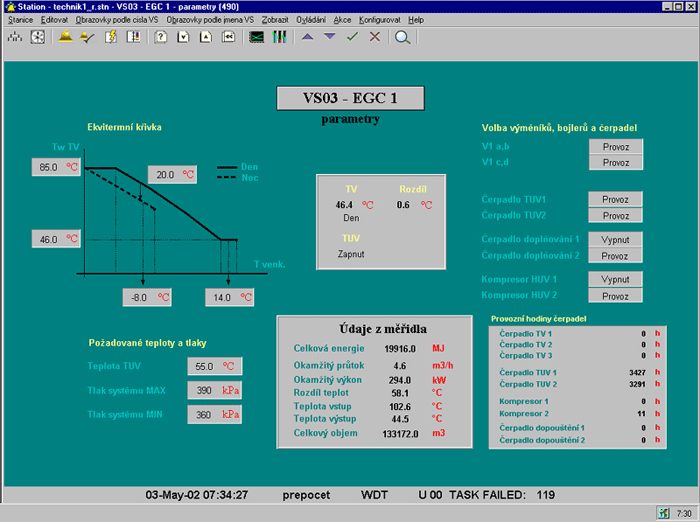The width and height of the screenshot is (700, 522).
Task: Click the Kompresor HUV 2 Provoz button
Action: click(615, 296)
